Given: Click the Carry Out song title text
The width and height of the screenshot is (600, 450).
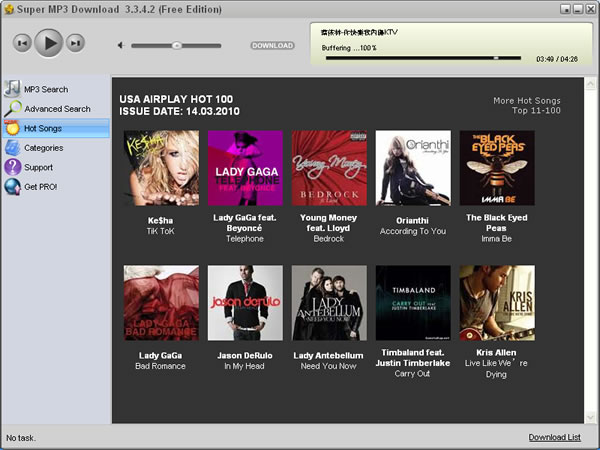Looking at the screenshot, I should click(412, 374).
